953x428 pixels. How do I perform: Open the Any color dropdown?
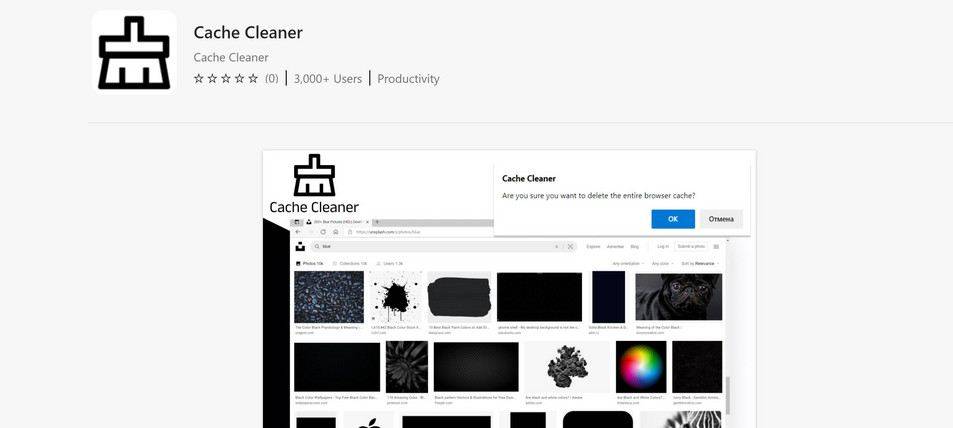pyautogui.click(x=662, y=264)
